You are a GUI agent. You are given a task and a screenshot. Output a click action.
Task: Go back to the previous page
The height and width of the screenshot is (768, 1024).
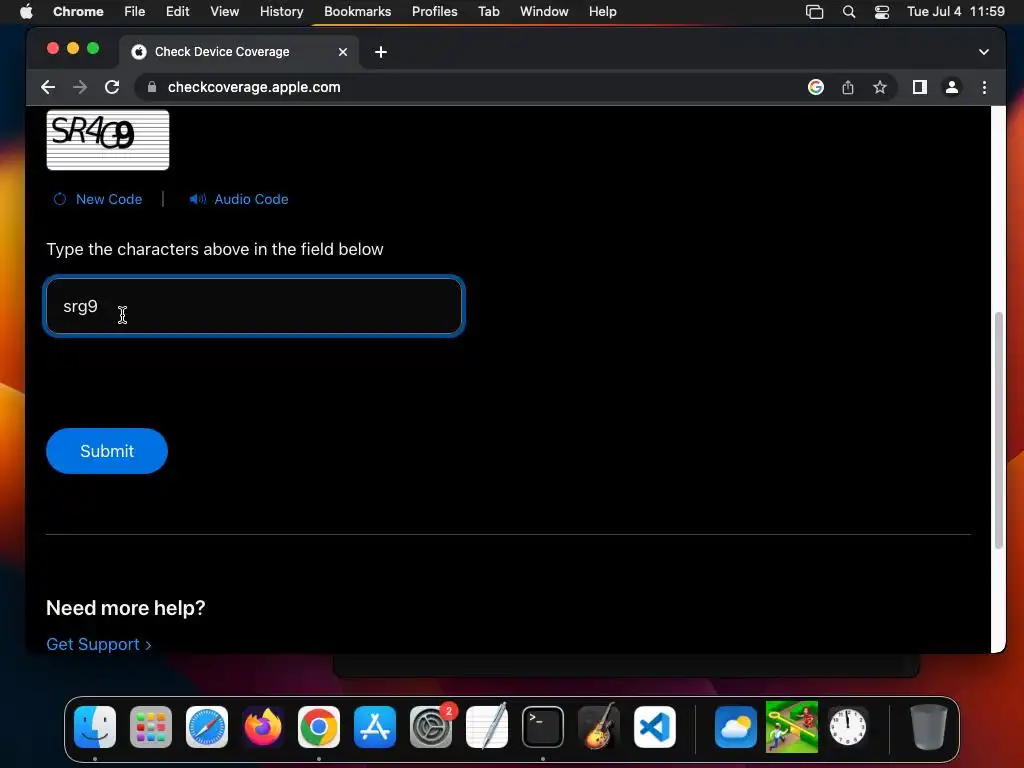pos(48,87)
